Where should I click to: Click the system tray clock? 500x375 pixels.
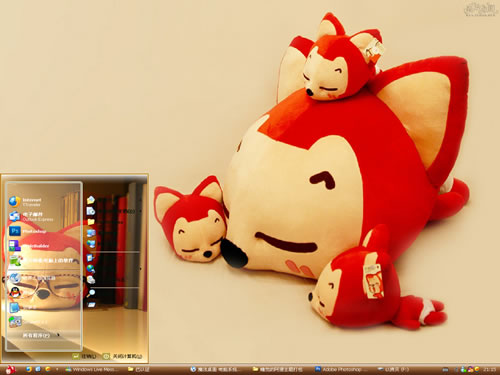tap(489, 369)
